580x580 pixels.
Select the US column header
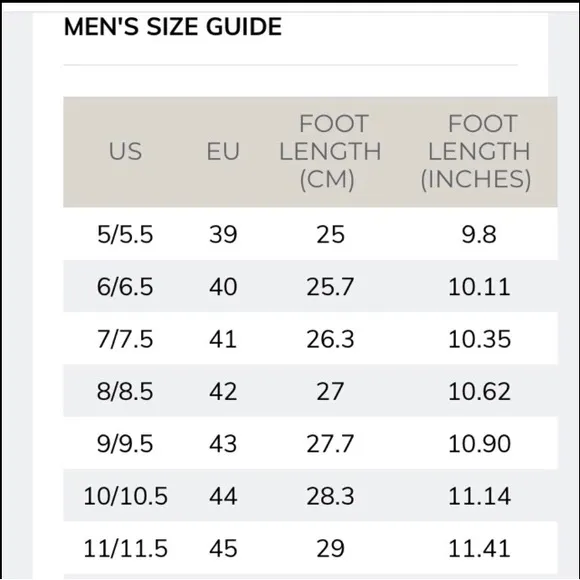[x=125, y=151]
